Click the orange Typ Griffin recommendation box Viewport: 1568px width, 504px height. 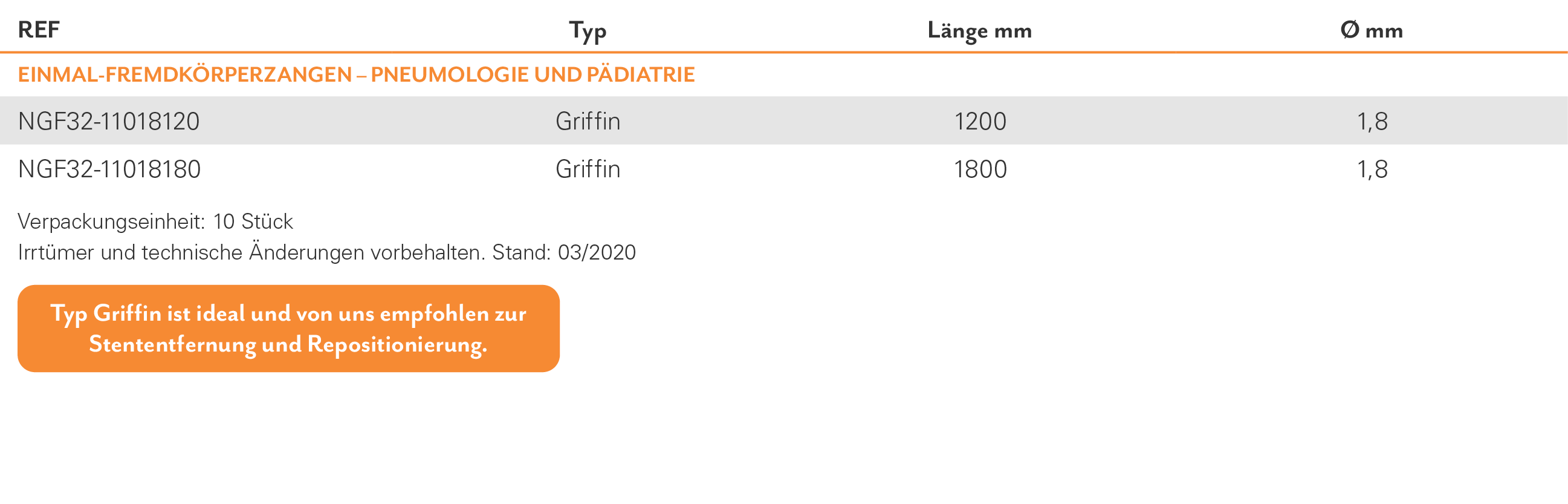(288, 329)
